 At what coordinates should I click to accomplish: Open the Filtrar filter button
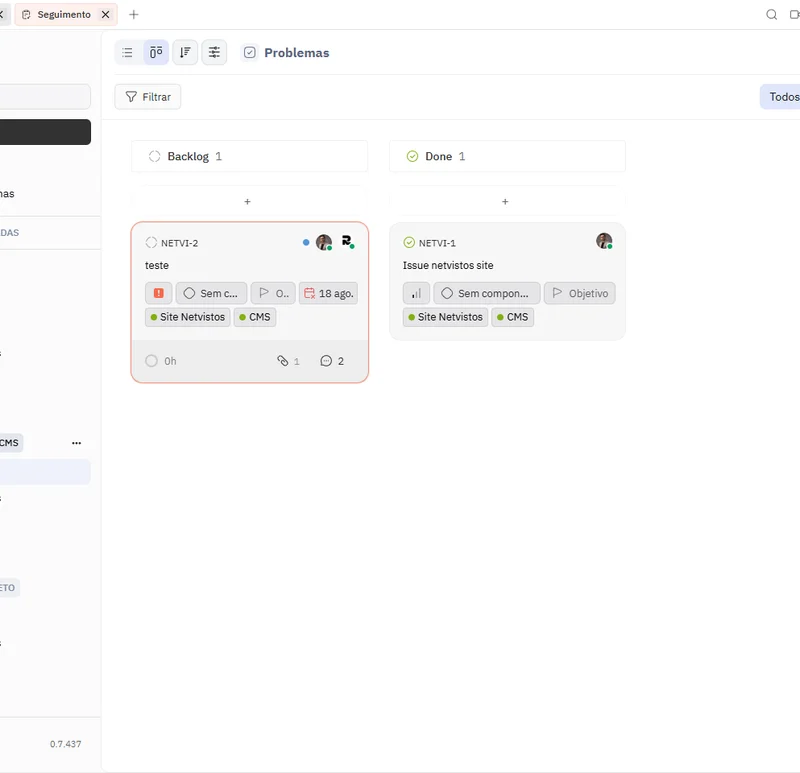coord(147,97)
